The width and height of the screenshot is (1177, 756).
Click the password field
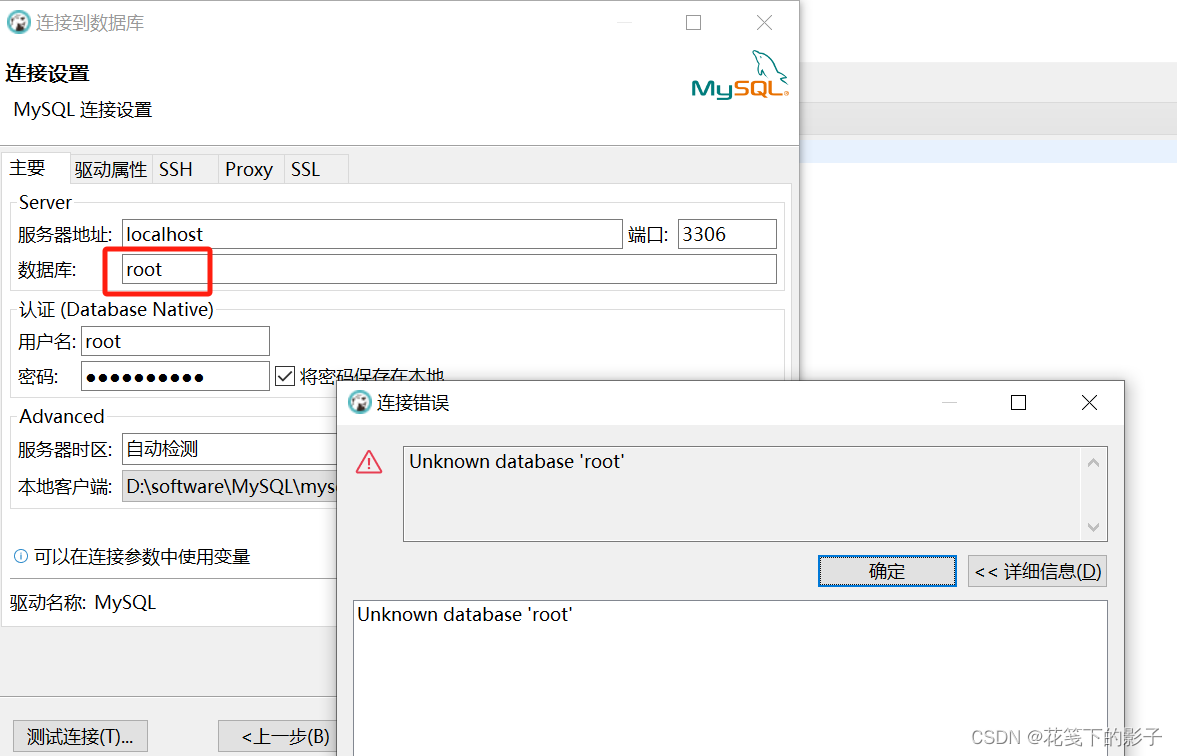tap(175, 377)
